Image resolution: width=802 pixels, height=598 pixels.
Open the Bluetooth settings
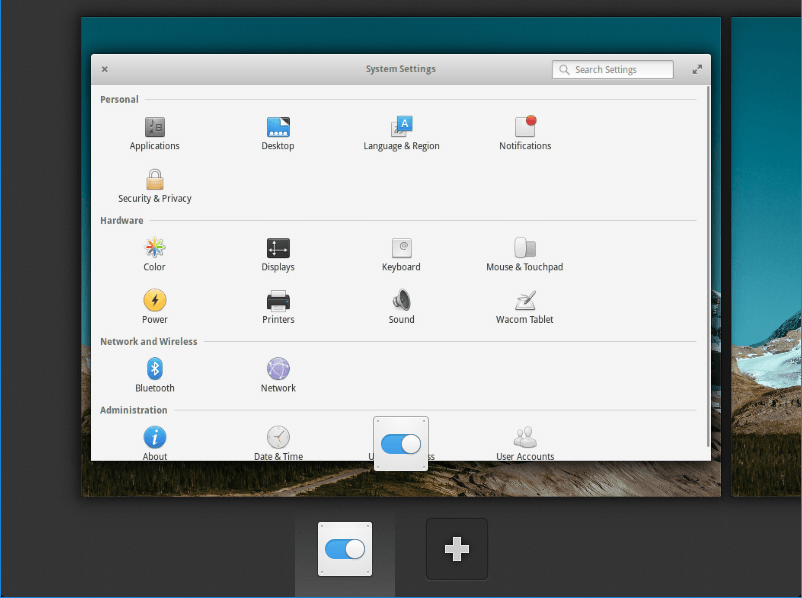(x=154, y=375)
